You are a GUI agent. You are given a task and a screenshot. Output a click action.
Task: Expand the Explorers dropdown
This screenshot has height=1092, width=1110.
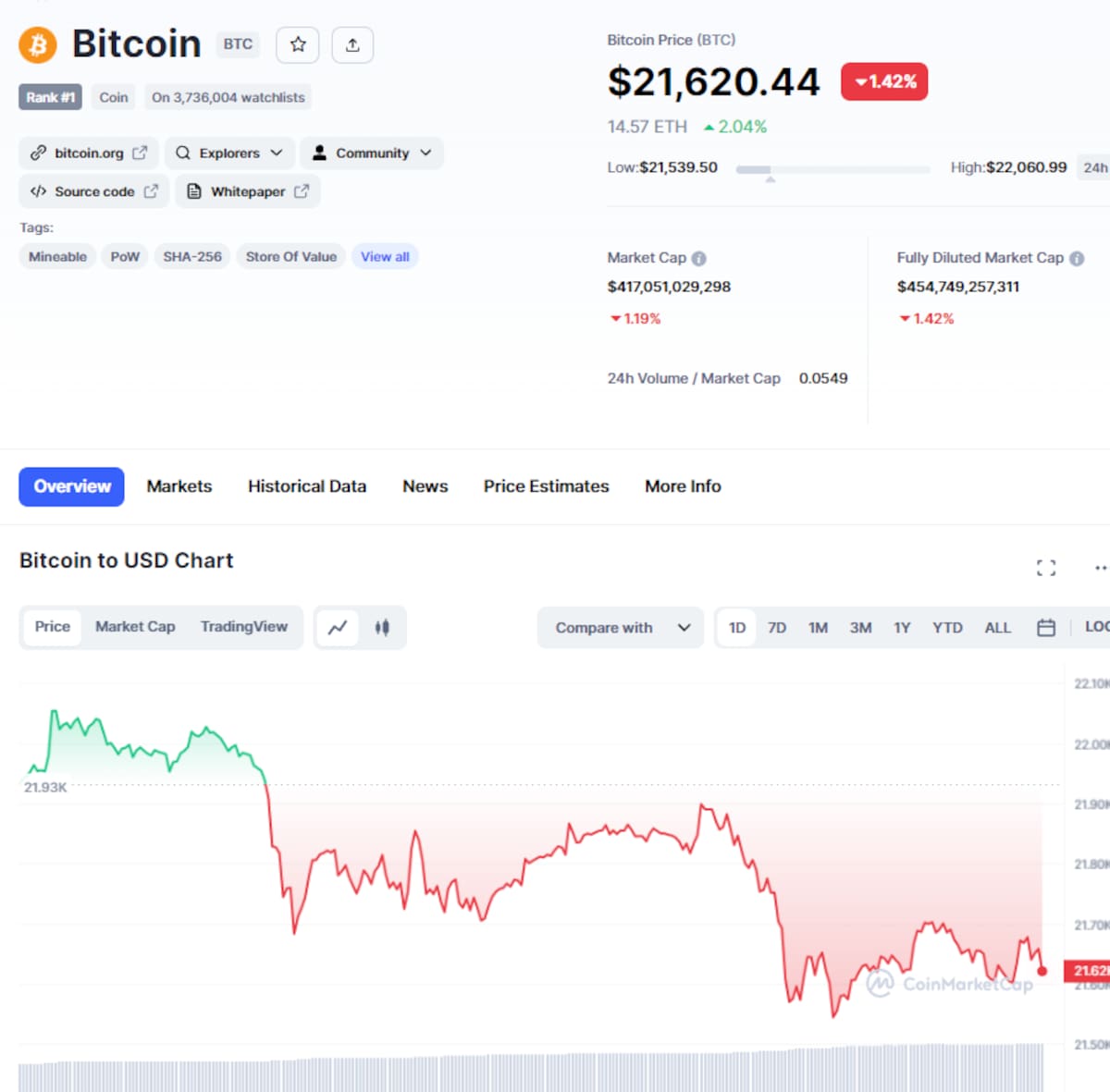(229, 153)
